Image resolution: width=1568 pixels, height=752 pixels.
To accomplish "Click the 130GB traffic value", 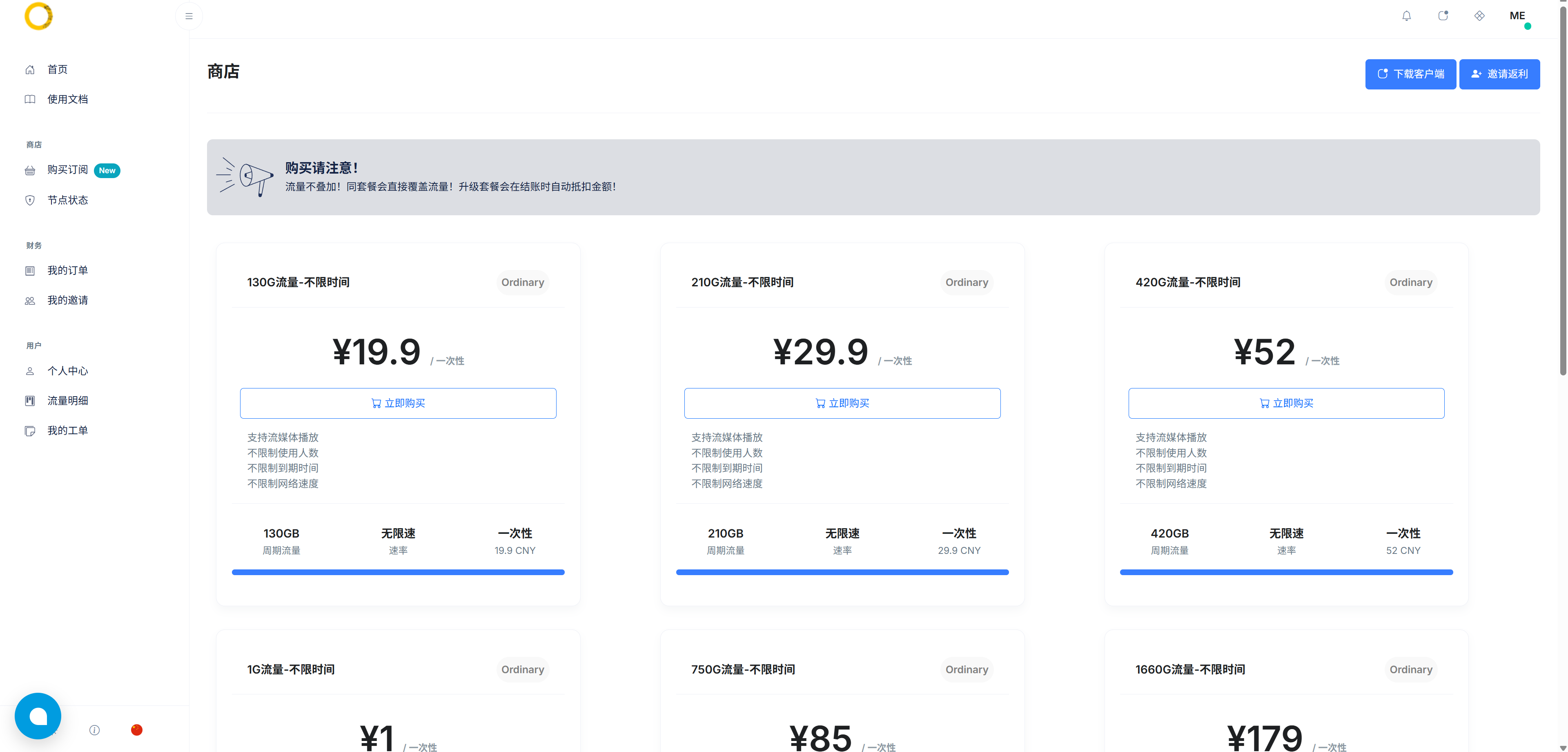I will point(281,533).
